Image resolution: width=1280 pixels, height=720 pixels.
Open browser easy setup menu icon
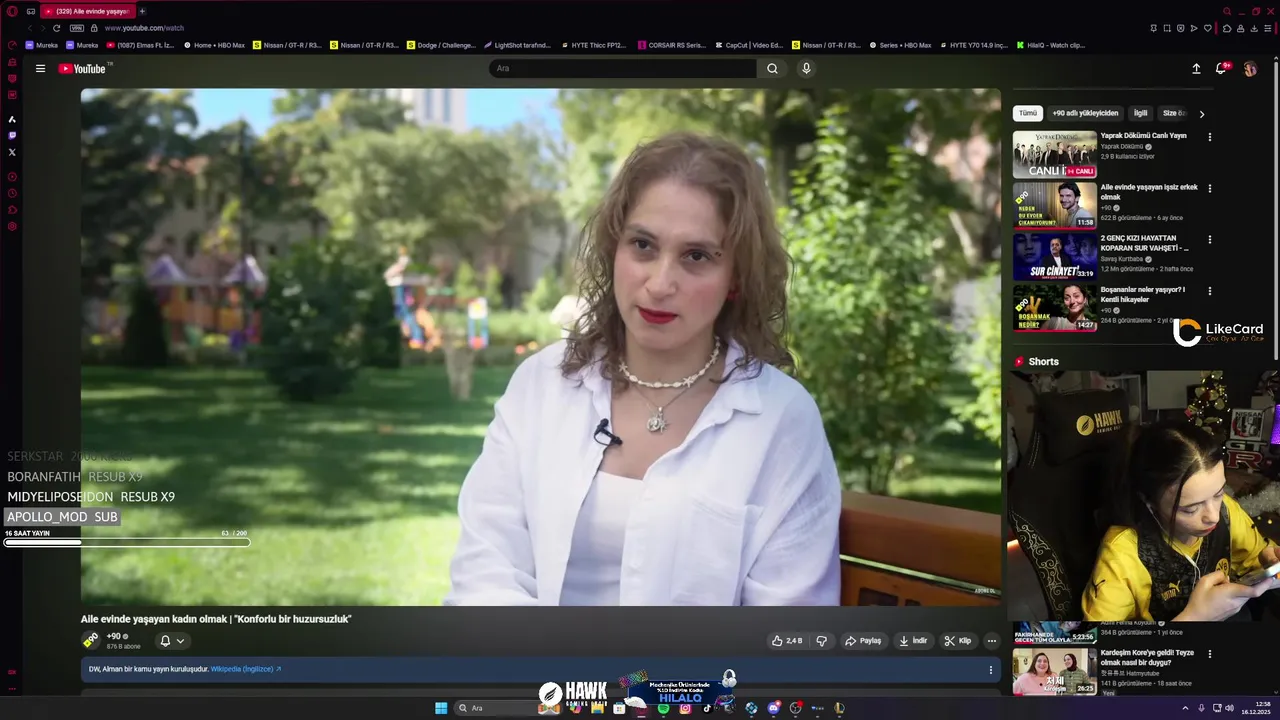[x=1268, y=28]
